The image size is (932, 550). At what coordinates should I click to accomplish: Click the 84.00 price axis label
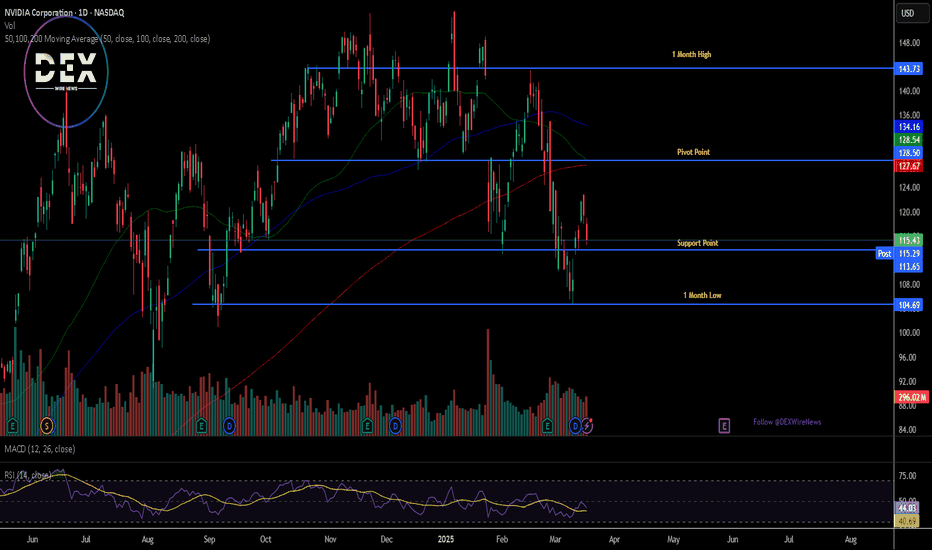(908, 430)
